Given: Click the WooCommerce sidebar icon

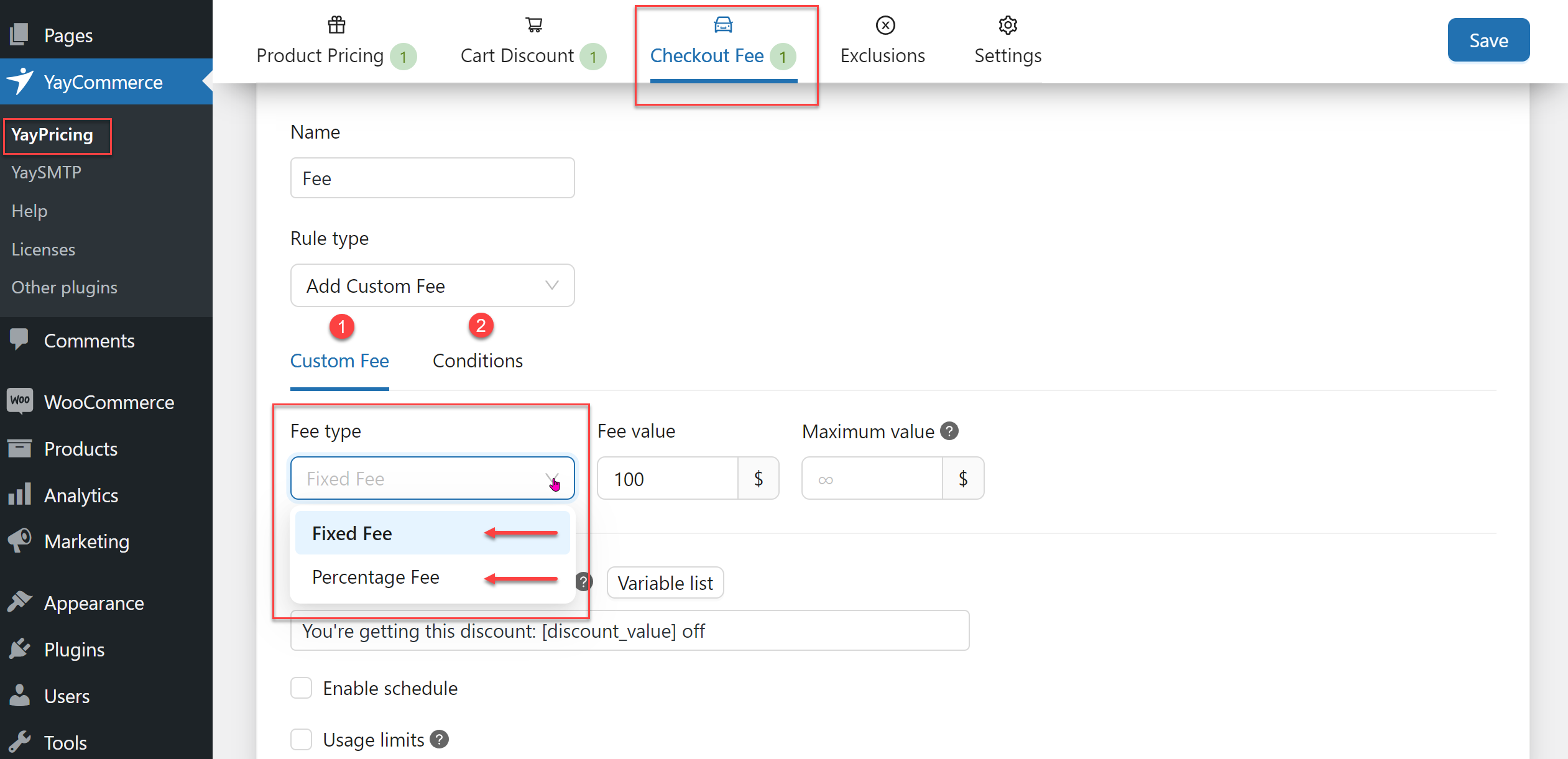Looking at the screenshot, I should (x=20, y=401).
